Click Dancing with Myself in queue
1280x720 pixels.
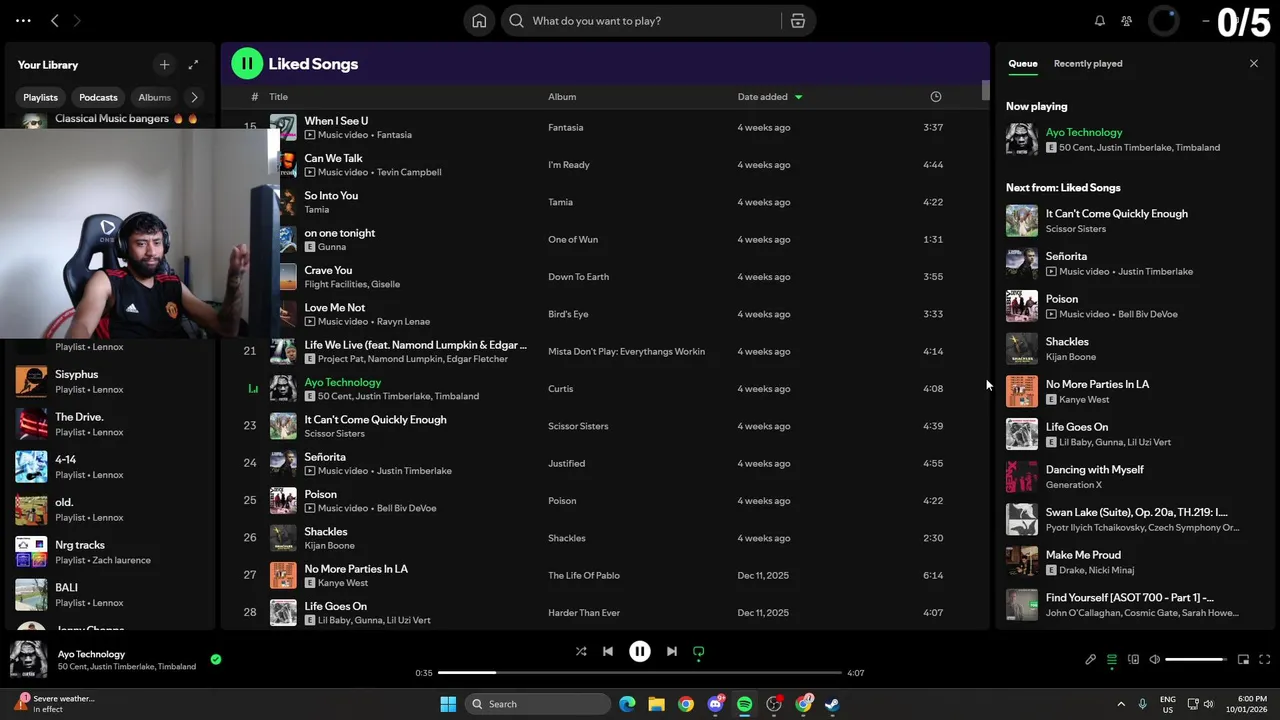click(1095, 469)
